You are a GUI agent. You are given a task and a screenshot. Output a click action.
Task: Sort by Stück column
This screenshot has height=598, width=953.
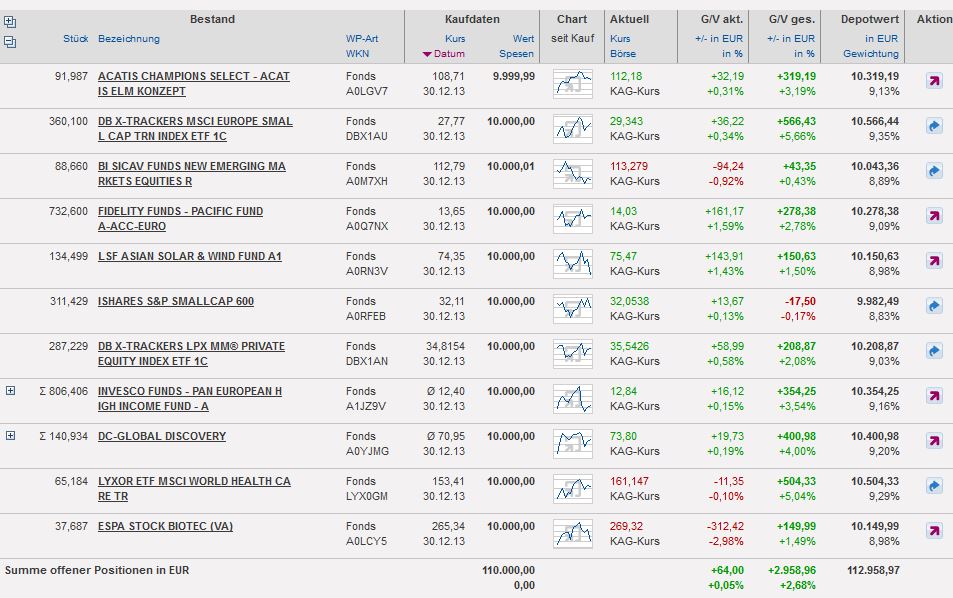(75, 38)
